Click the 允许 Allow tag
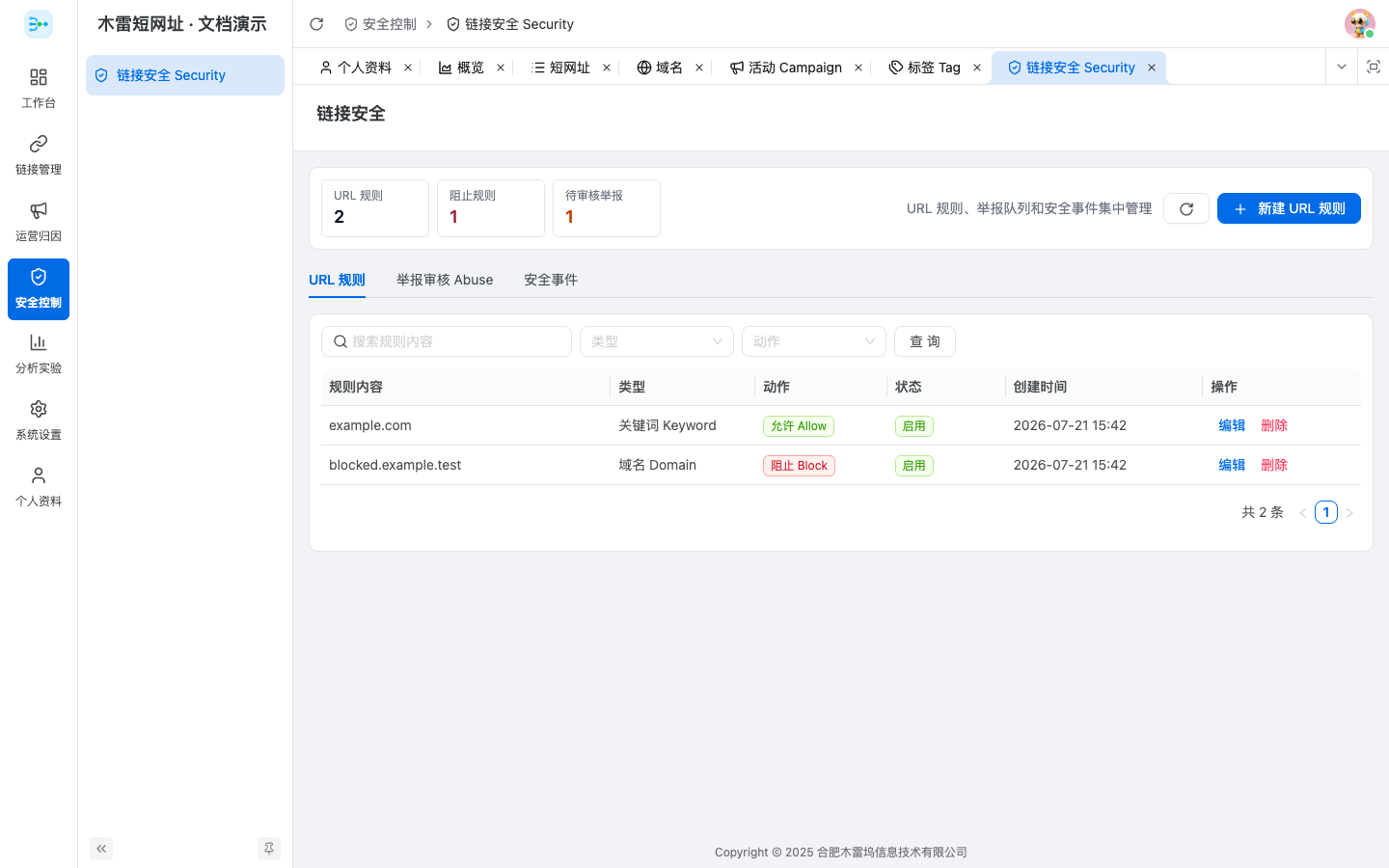 [799, 426]
